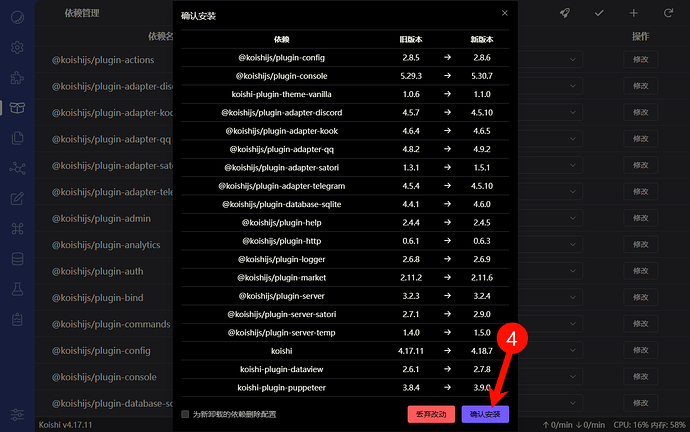The width and height of the screenshot is (690, 432).
Task: Click the 确认安装 button
Action: click(x=485, y=414)
